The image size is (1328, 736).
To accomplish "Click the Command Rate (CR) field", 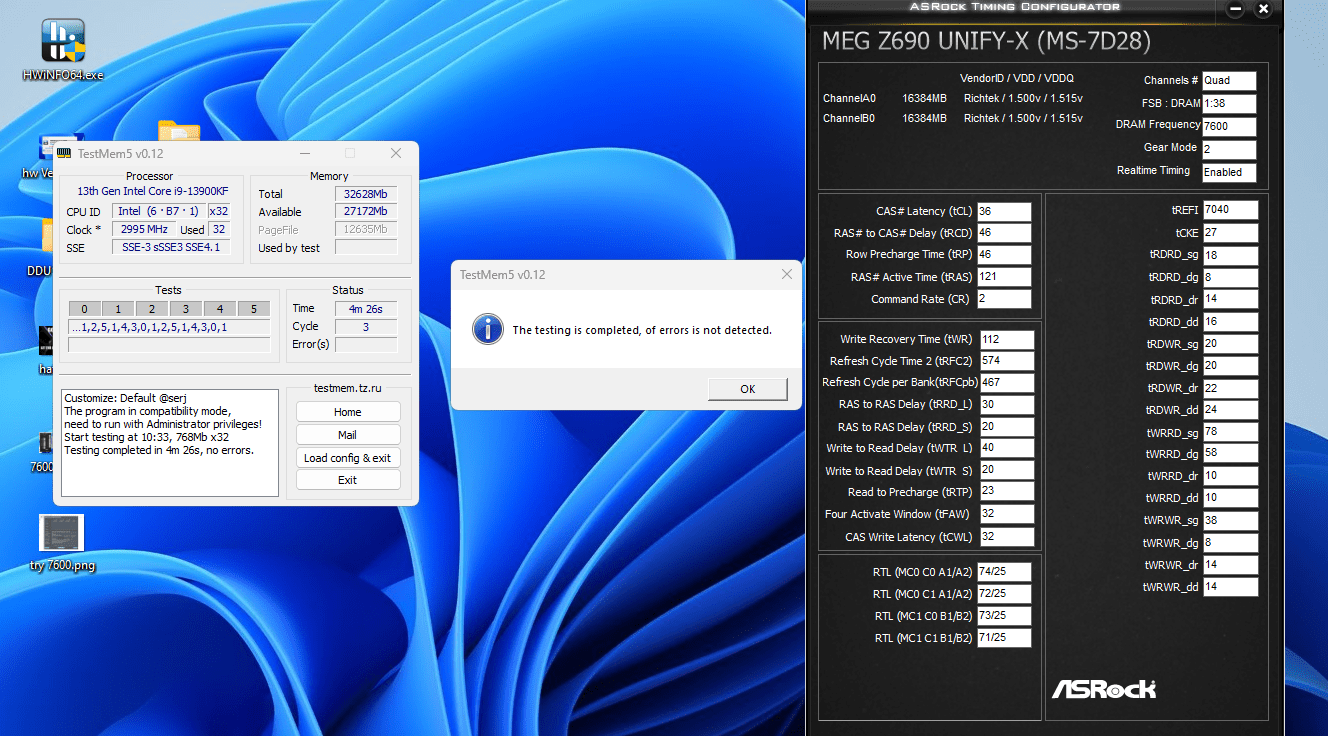I will (x=1004, y=299).
